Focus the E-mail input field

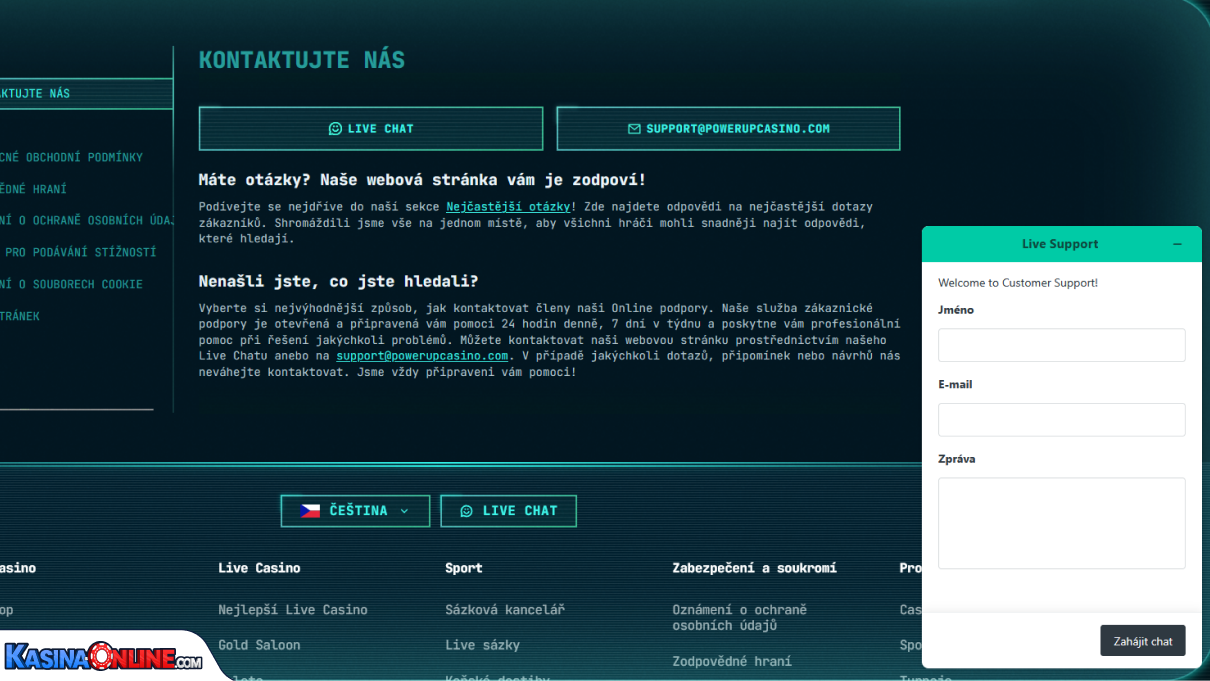pyautogui.click(x=1061, y=420)
